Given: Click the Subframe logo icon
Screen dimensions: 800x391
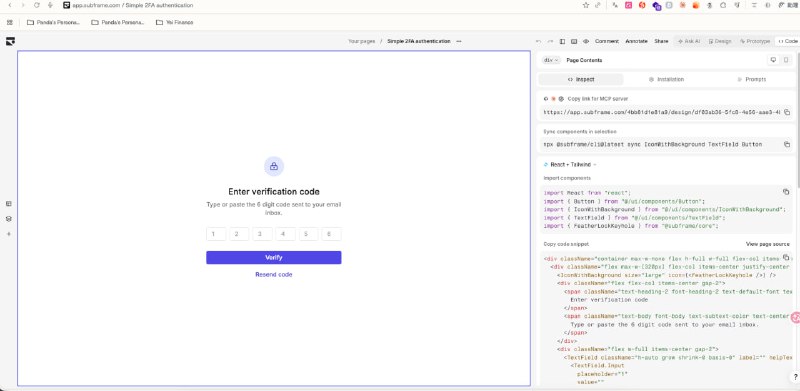Looking at the screenshot, I should 10,41.
